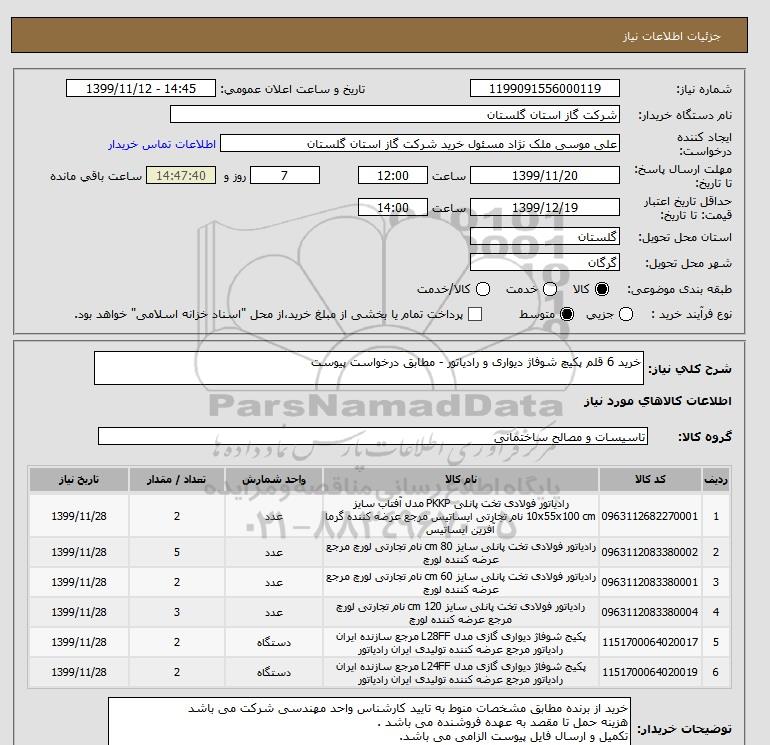Select product code 1151700064020019
The image size is (770, 745).
pyautogui.click(x=650, y=672)
